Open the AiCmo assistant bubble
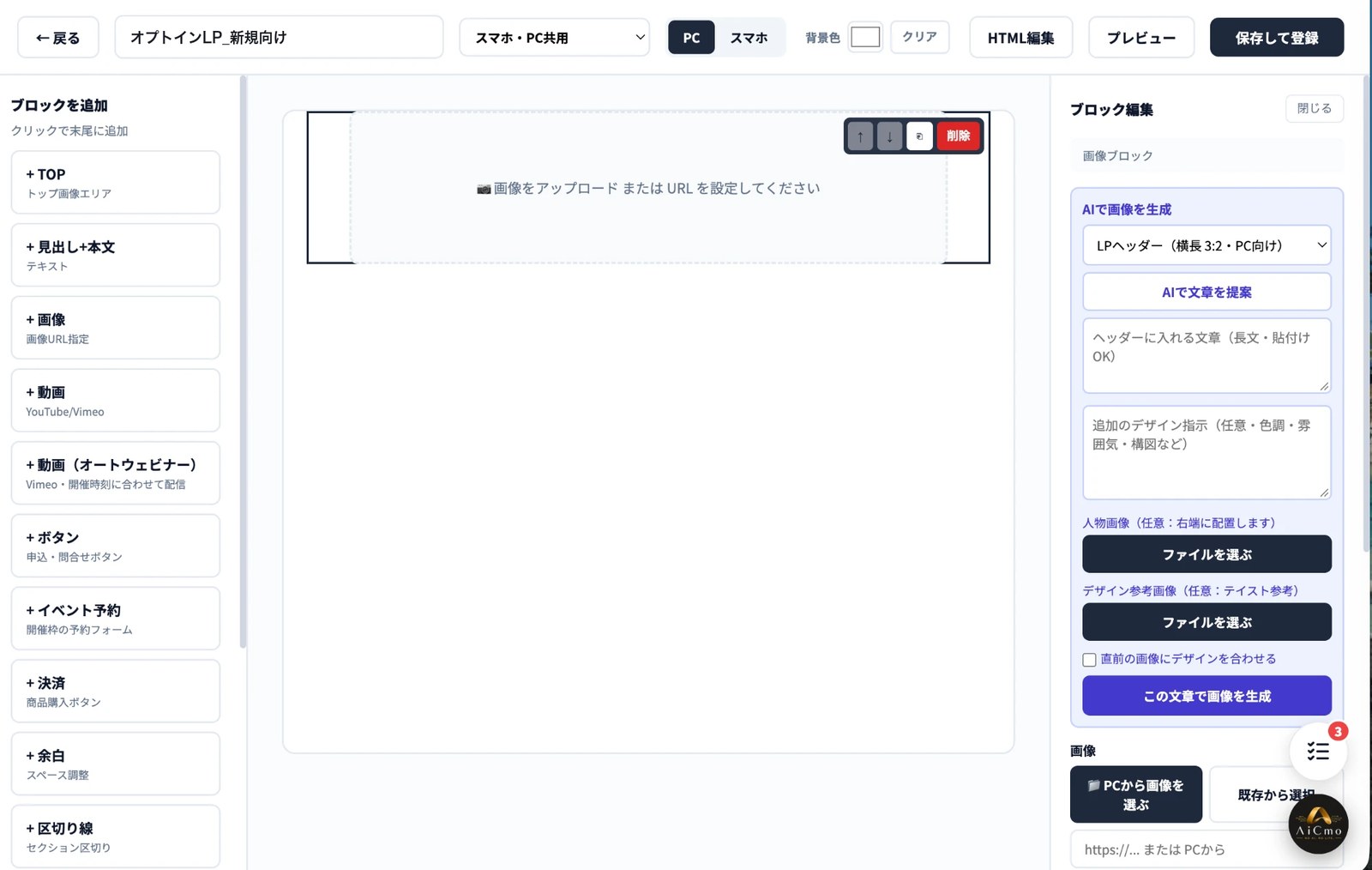 (1318, 824)
